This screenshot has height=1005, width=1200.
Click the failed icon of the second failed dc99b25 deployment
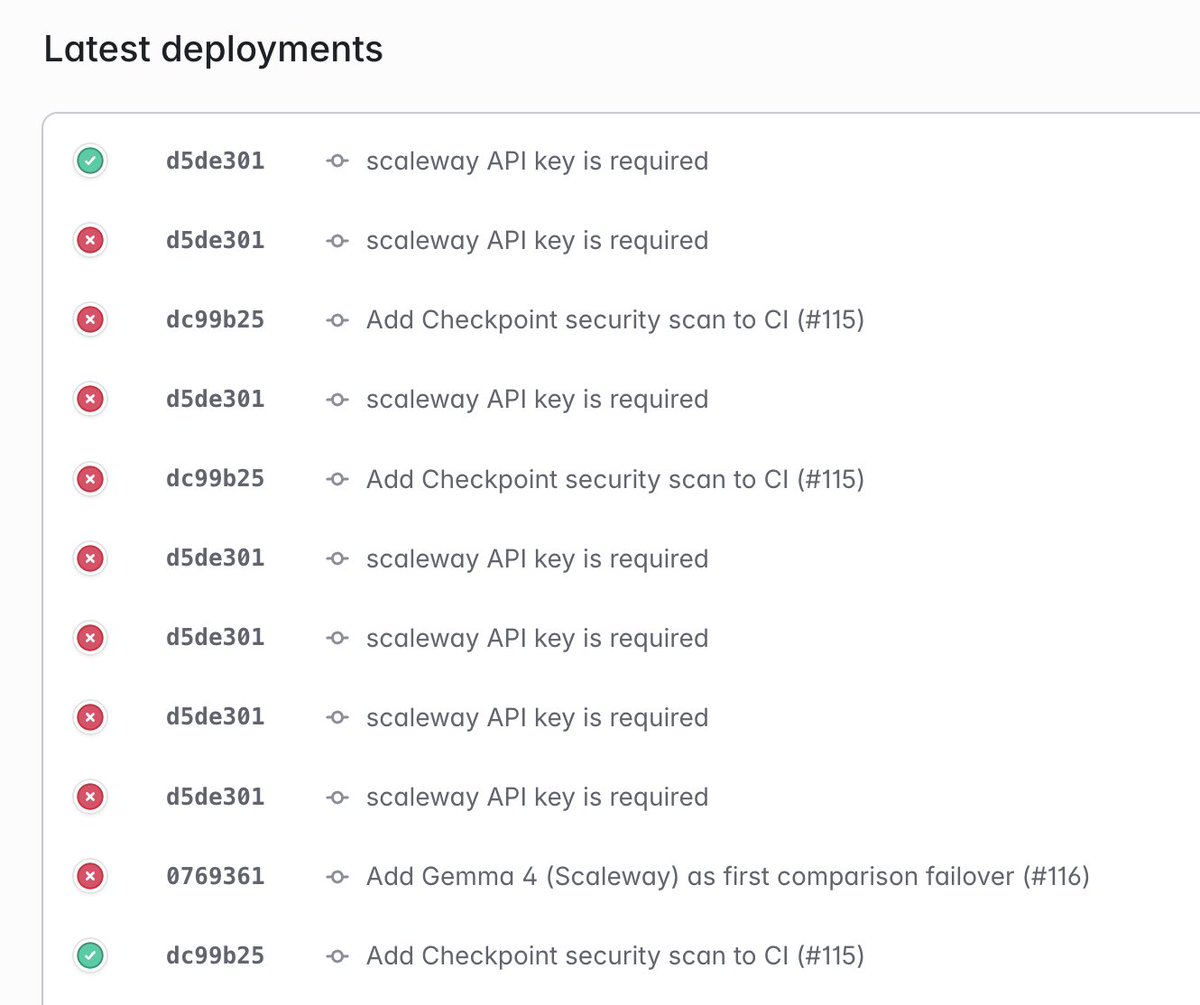[x=90, y=480]
